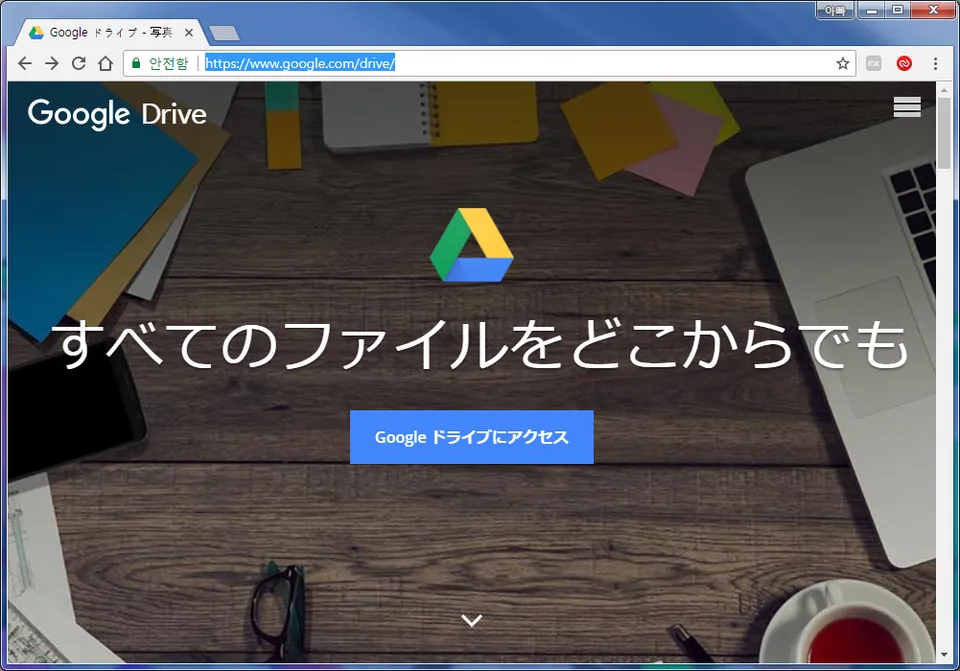Viewport: 960px width, 671px height.
Task: Restore down the Chrome window
Action: 898,10
